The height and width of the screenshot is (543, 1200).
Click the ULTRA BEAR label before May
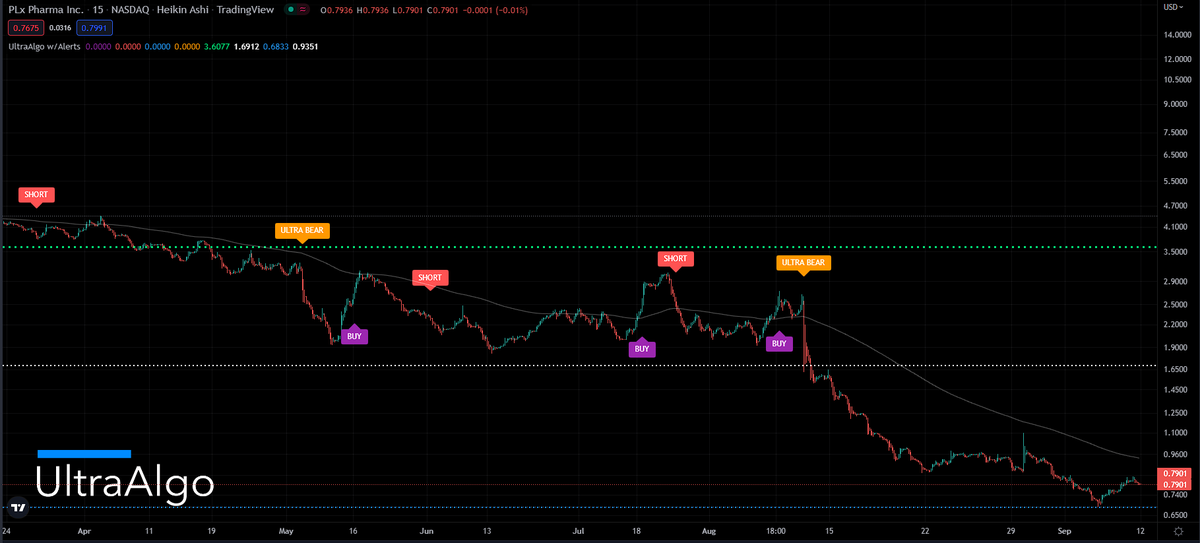pyautogui.click(x=302, y=231)
